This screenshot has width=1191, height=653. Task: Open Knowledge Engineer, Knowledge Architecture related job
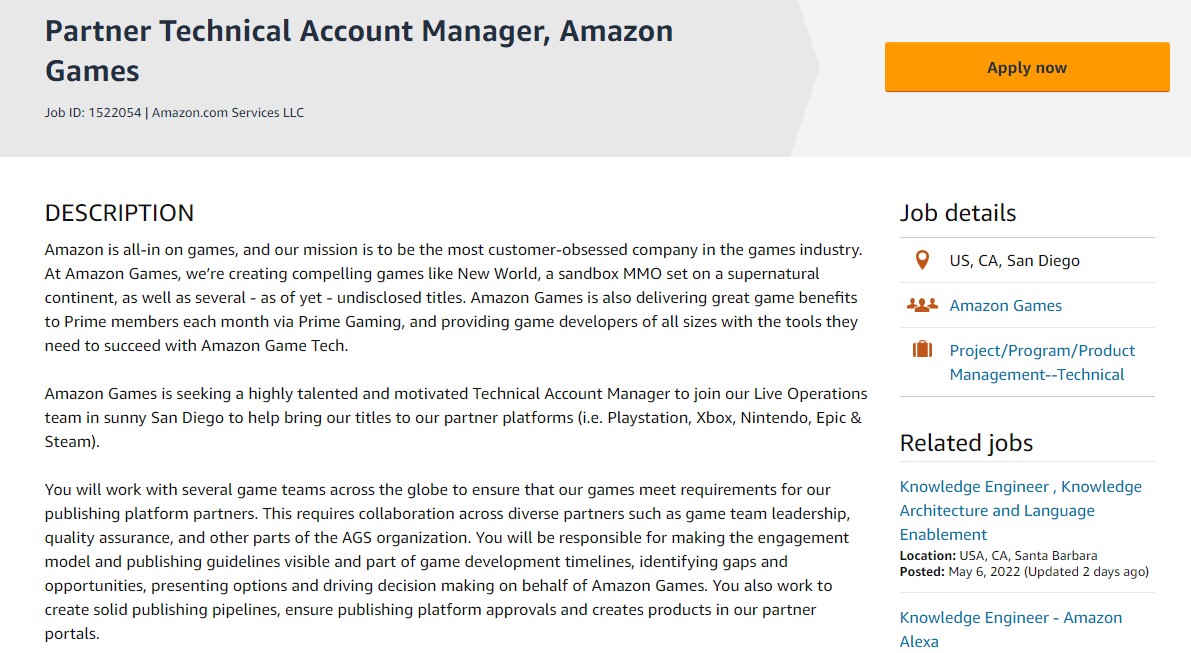tap(1020, 510)
